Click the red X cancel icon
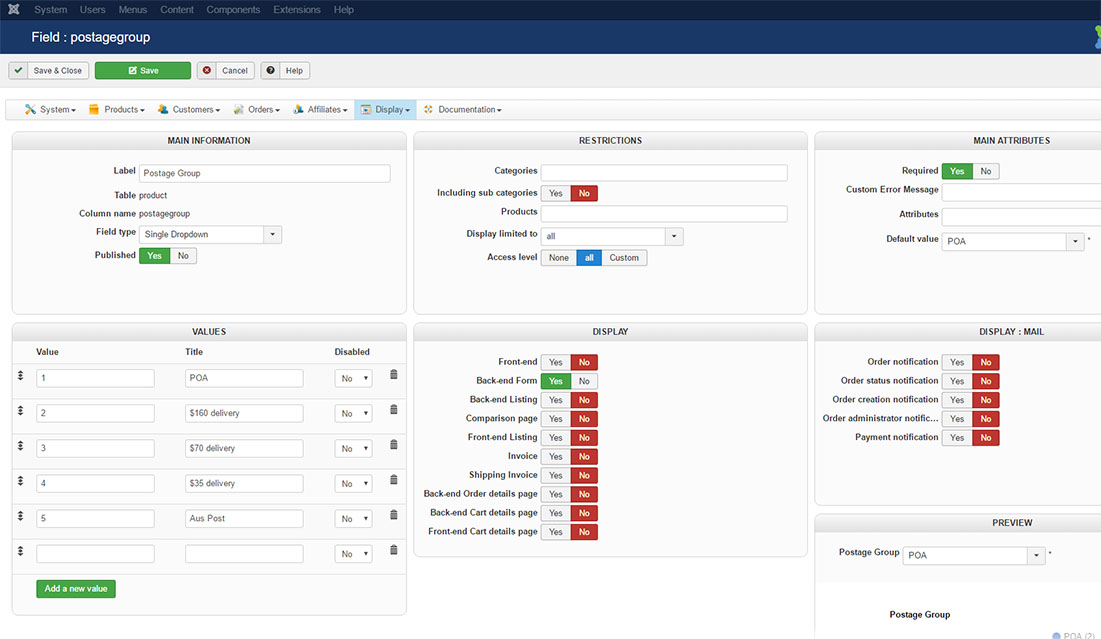Screen dimensions: 1101x639 coord(206,70)
